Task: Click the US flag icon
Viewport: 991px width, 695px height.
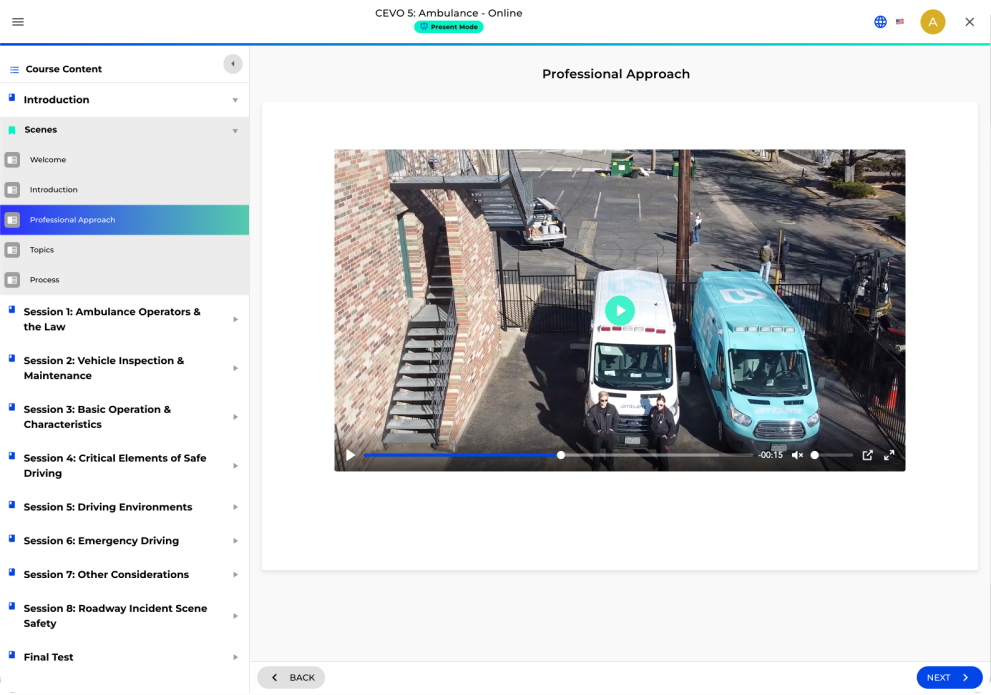Action: tap(900, 21)
